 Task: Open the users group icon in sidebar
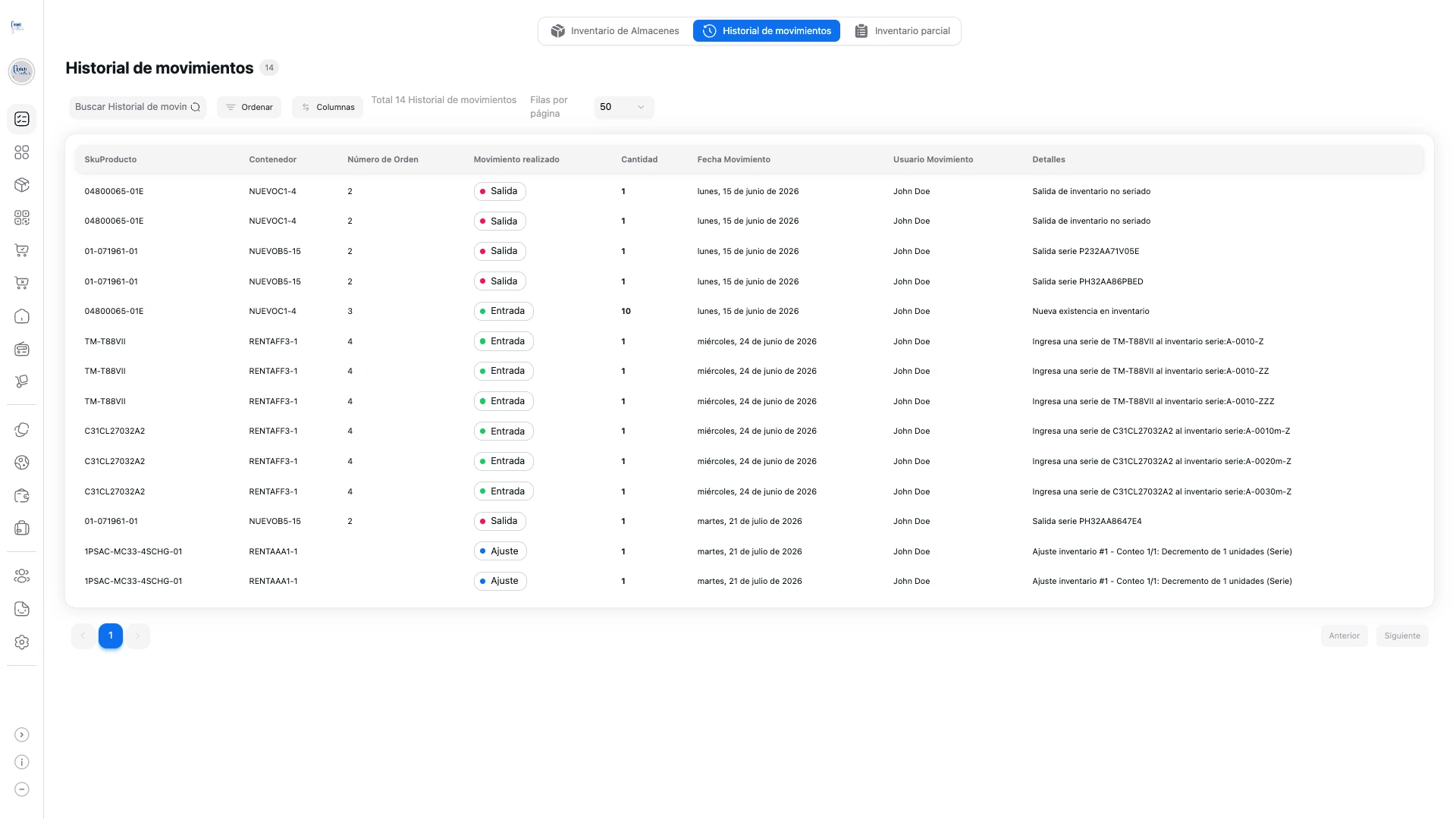click(x=22, y=576)
